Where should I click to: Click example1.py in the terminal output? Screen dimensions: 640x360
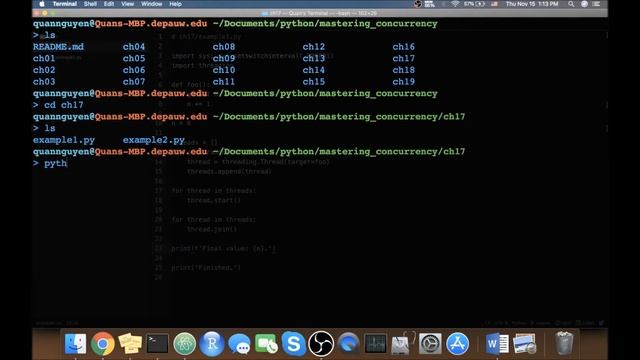click(64, 140)
